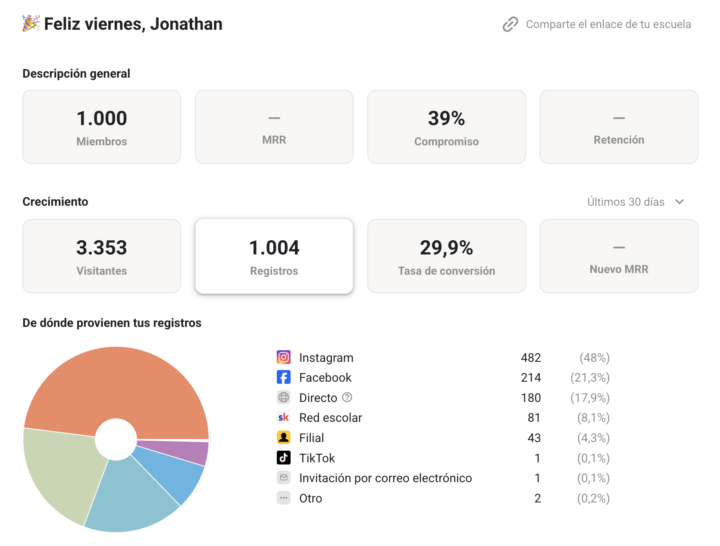This screenshot has width=720, height=546.
Task: Click the 214 count for Facebook
Action: click(530, 377)
